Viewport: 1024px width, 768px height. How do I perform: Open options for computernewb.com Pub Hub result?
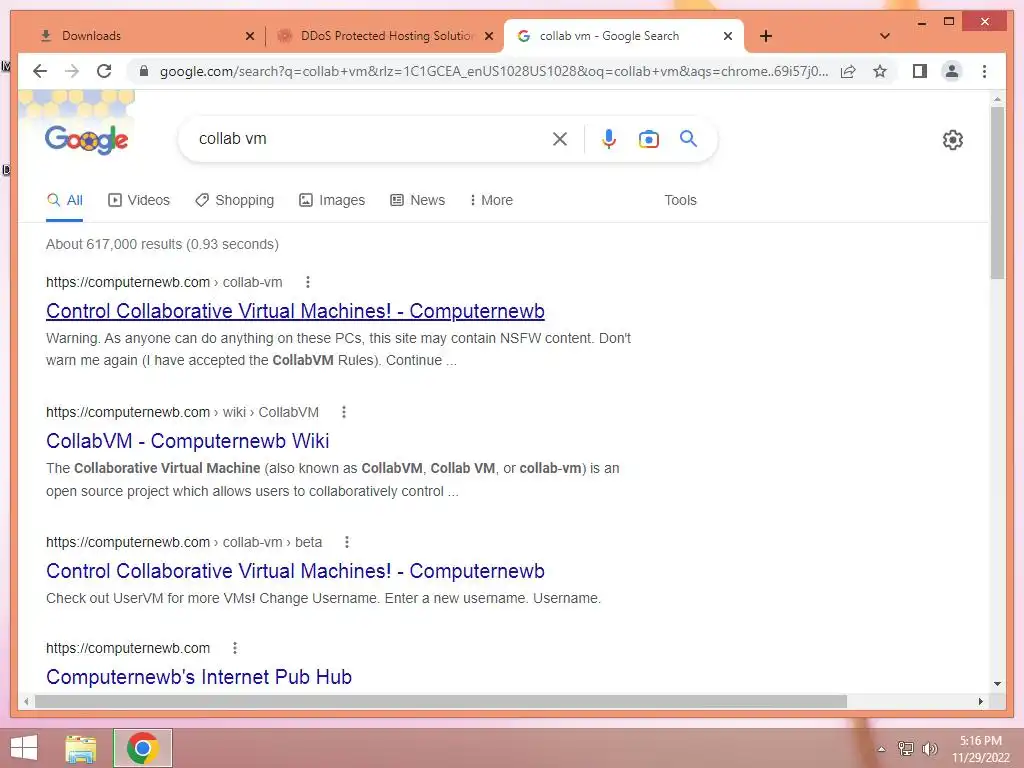pos(234,648)
